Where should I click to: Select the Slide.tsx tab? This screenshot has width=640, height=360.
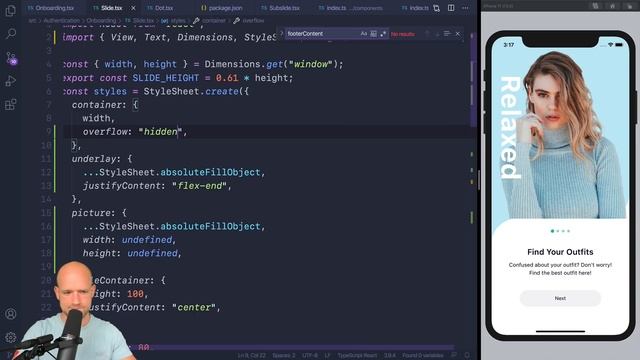111,8
